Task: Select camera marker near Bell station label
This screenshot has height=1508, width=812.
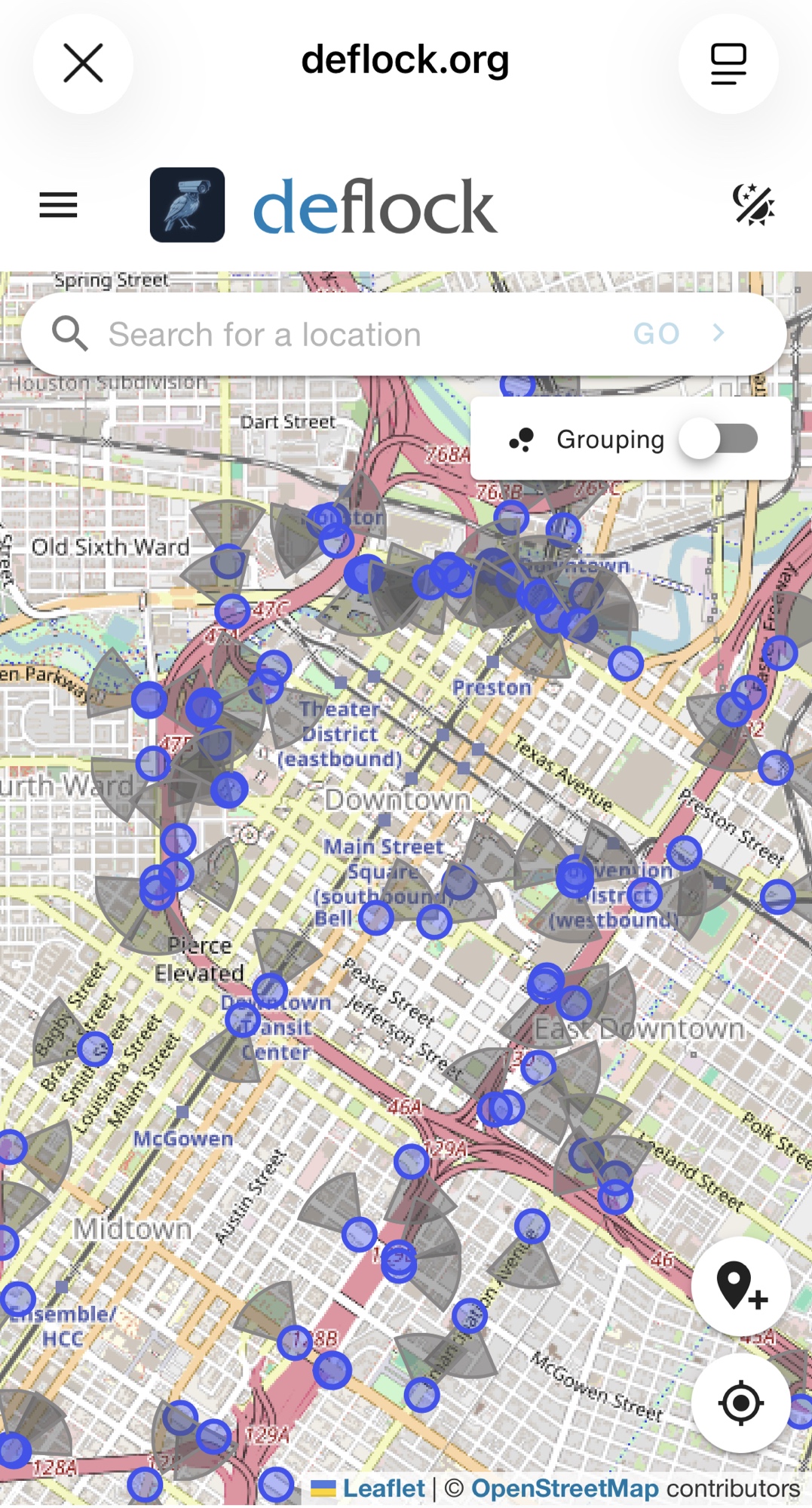Action: (x=375, y=918)
